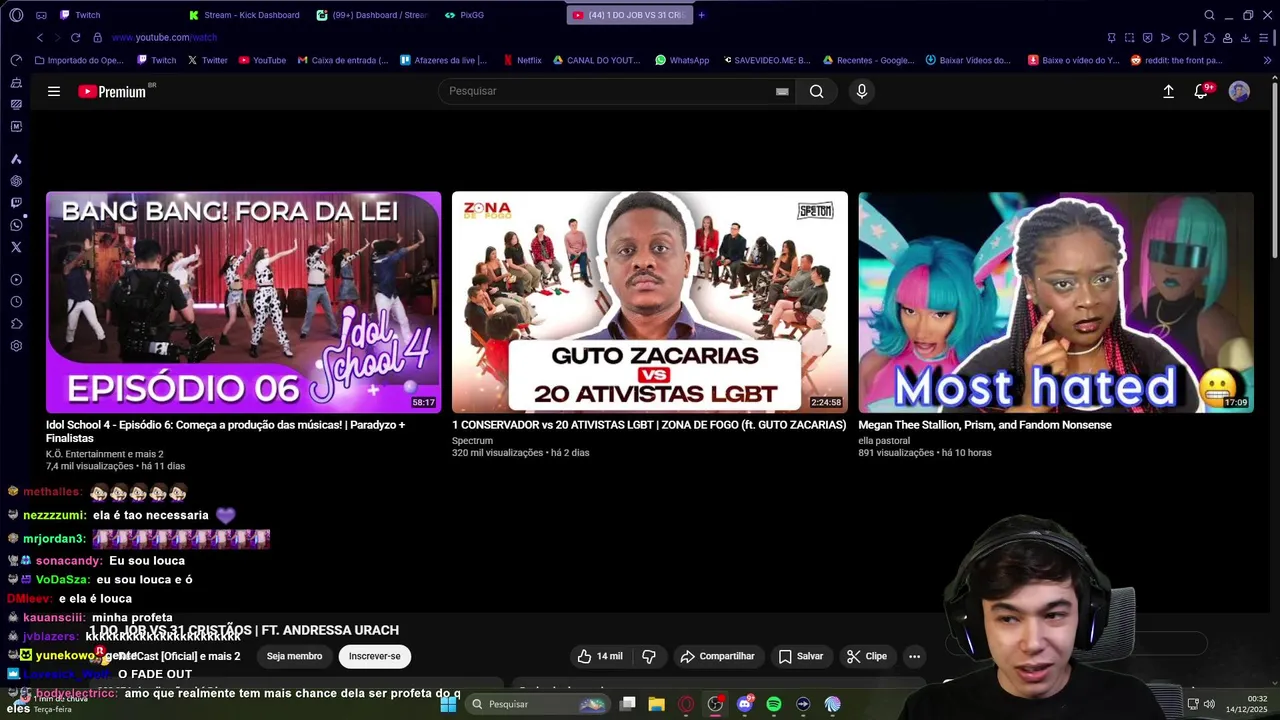Open the WhatsApp sidebar panel icon
1280x720 pixels.
16,225
